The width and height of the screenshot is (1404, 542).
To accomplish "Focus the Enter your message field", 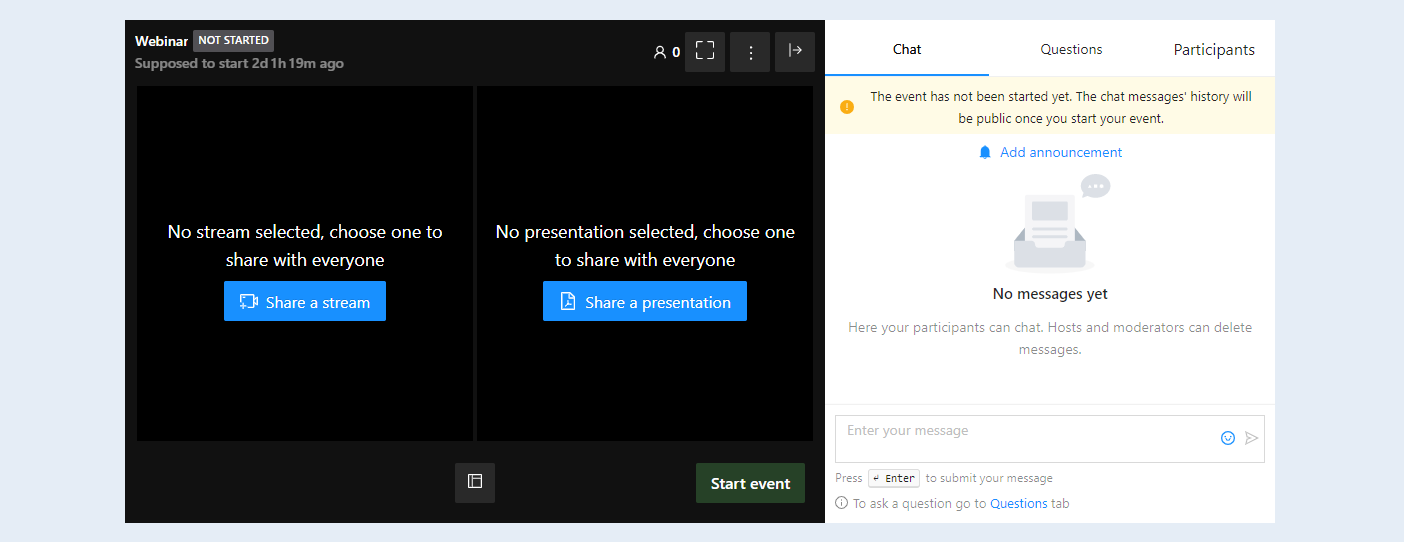I will click(1050, 439).
